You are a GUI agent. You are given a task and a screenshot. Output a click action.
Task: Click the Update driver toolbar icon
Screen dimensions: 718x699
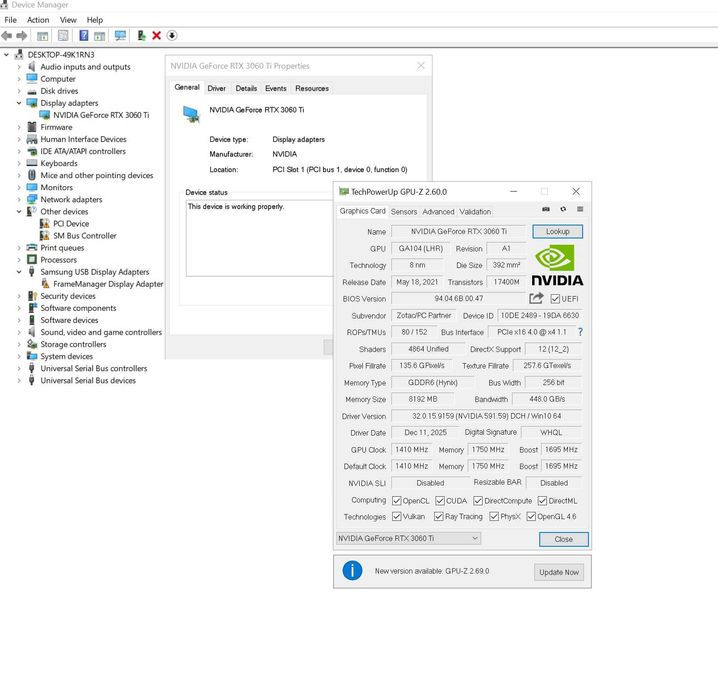point(141,36)
